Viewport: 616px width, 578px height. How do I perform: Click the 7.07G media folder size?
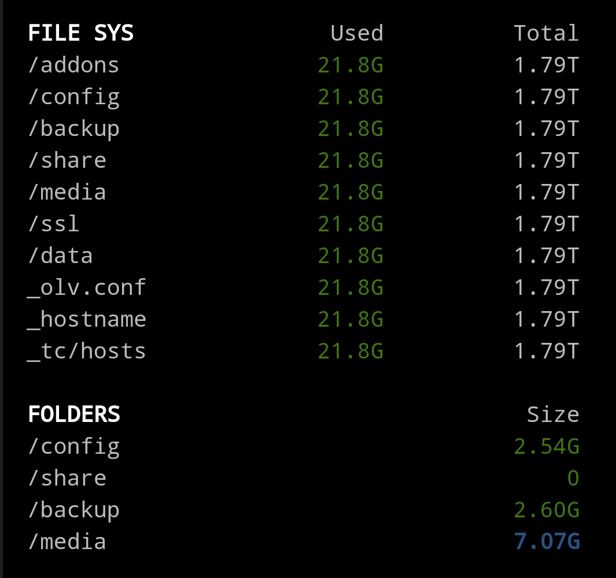tap(547, 541)
